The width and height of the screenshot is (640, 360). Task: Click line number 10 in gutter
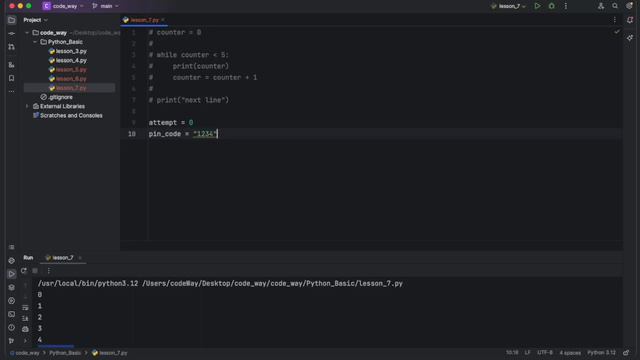tap(132, 134)
